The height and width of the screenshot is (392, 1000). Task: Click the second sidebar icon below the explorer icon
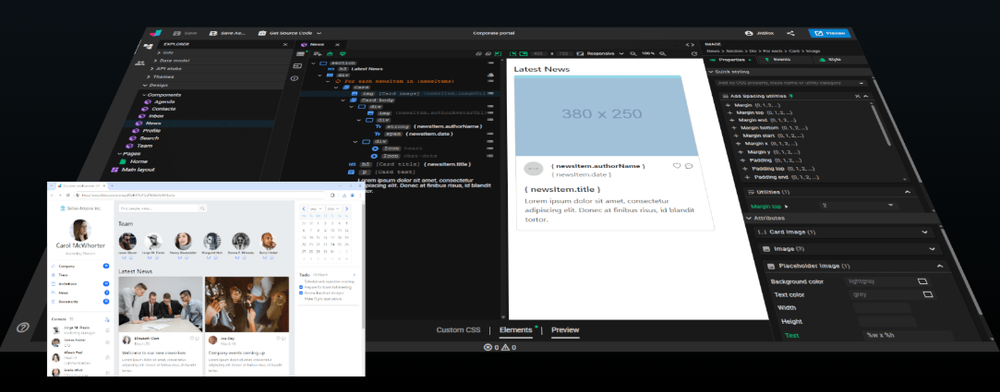coord(140,63)
